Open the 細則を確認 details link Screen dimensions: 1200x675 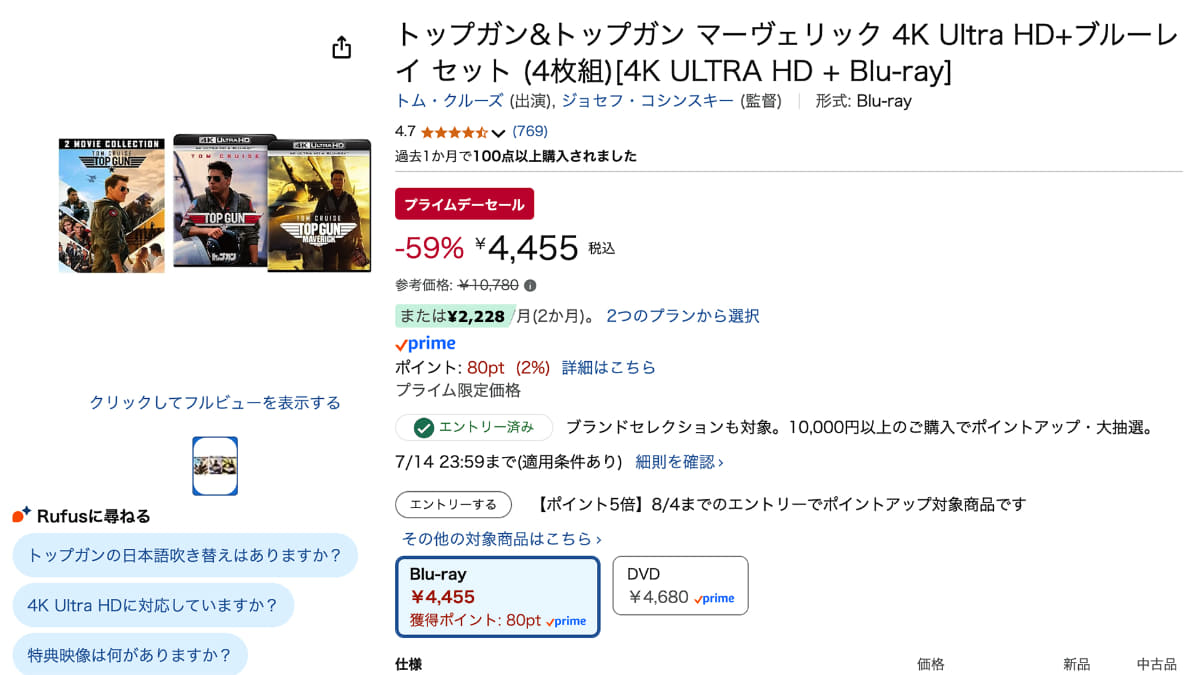click(679, 462)
